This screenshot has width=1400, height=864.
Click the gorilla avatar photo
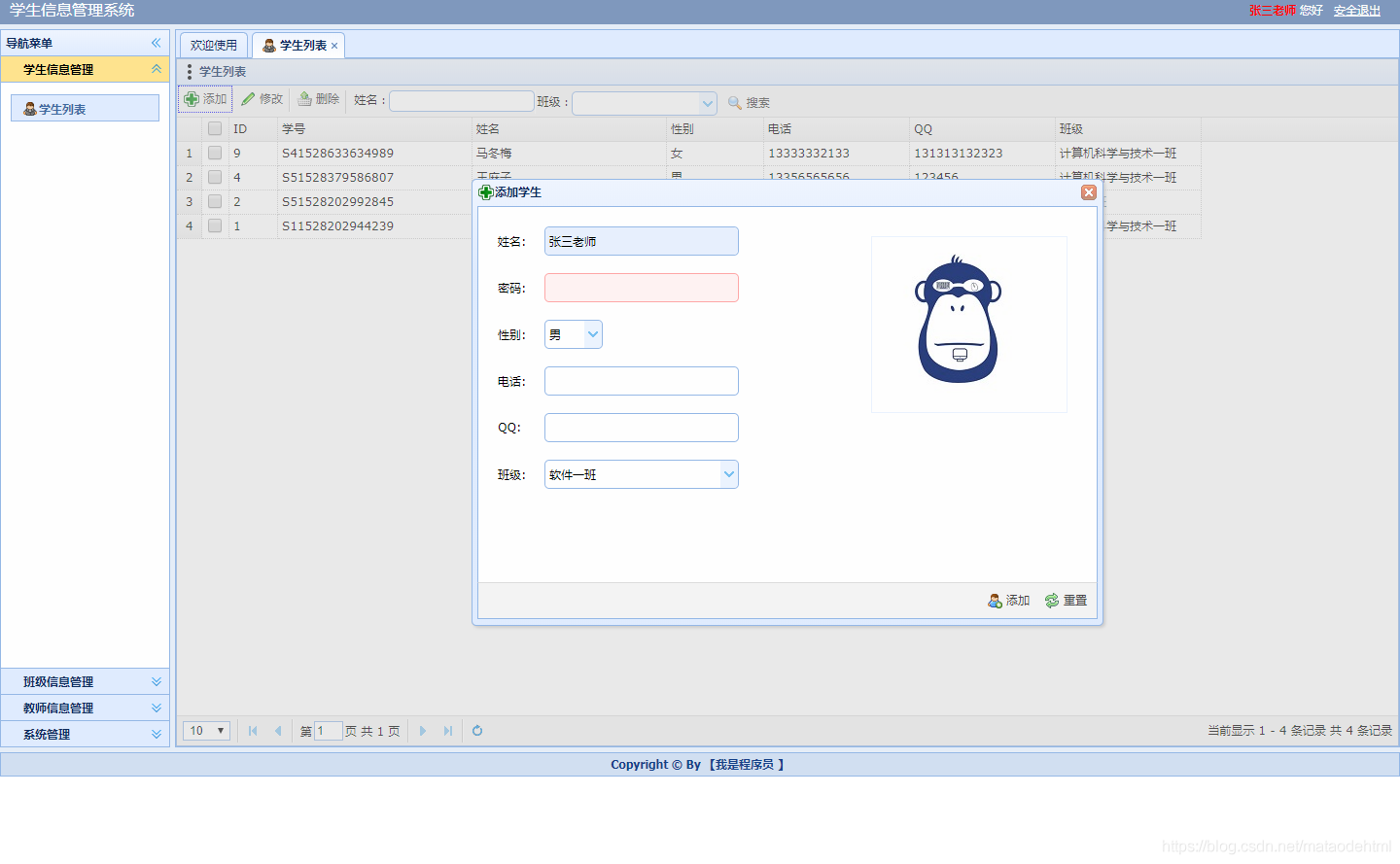pos(969,325)
